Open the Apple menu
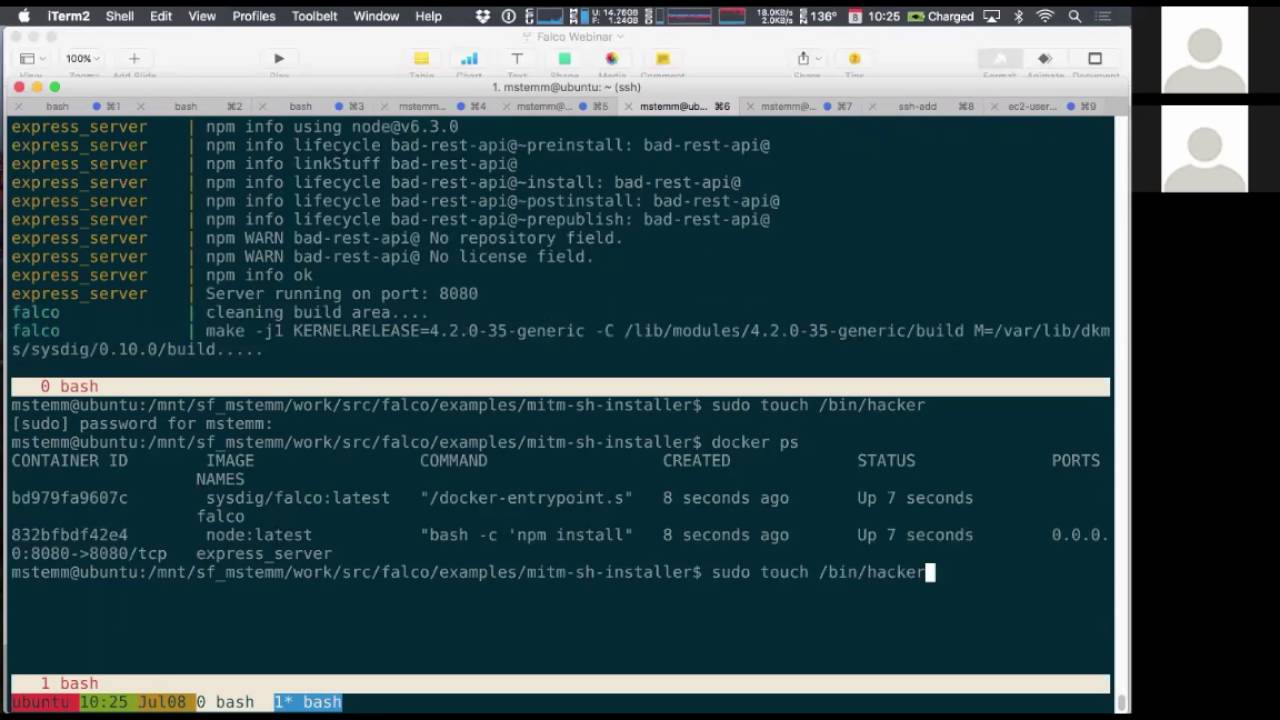The height and width of the screenshot is (720, 1280). 24,16
